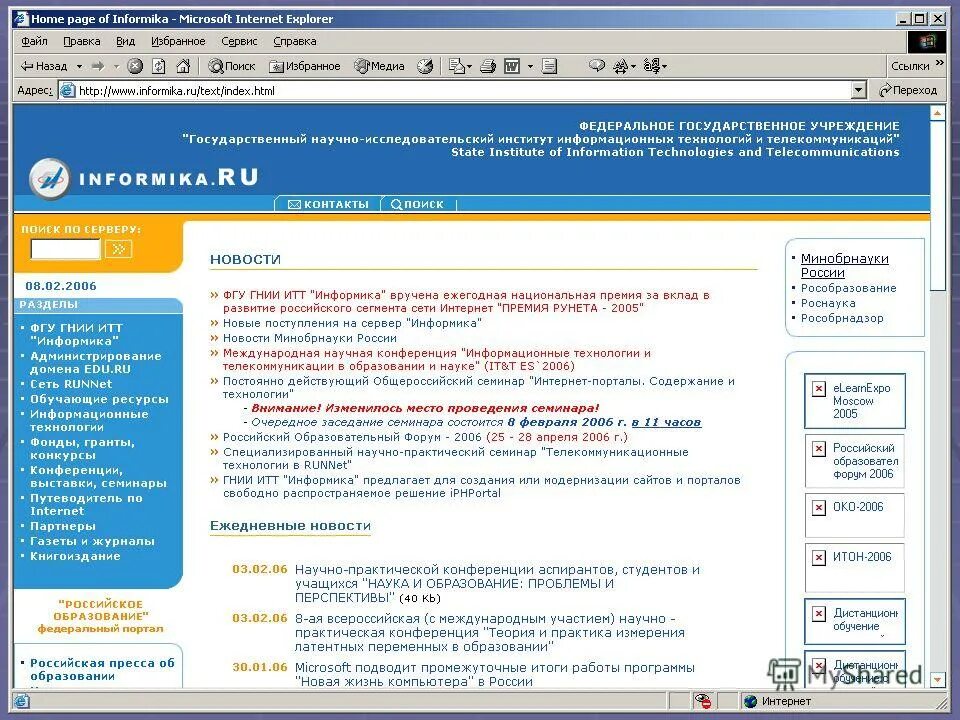The image size is (960, 720).
Task: Click the Российское образование federal portal link
Action: point(100,617)
